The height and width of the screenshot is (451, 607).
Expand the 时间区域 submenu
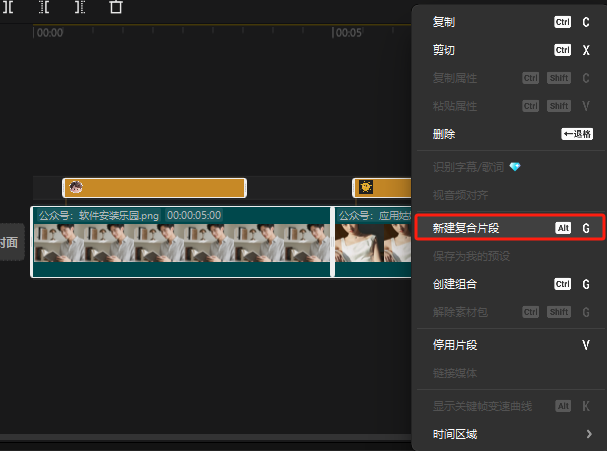pos(455,434)
